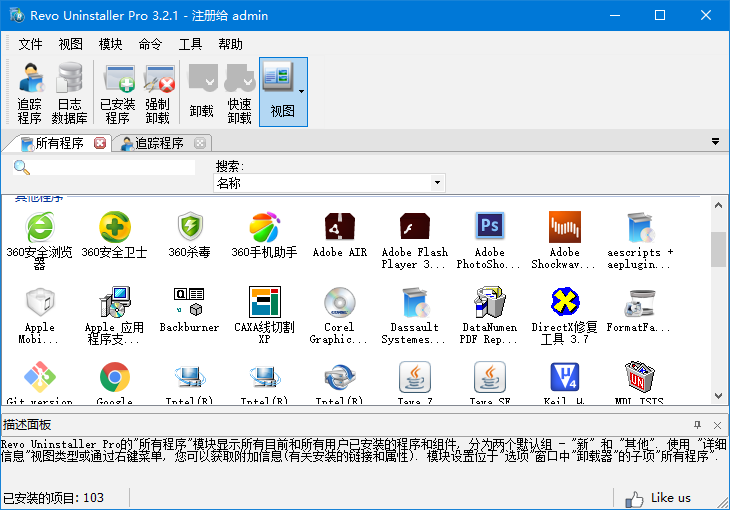730x510 pixels.
Task: Close the 所有程序 tab
Action: tap(100, 143)
